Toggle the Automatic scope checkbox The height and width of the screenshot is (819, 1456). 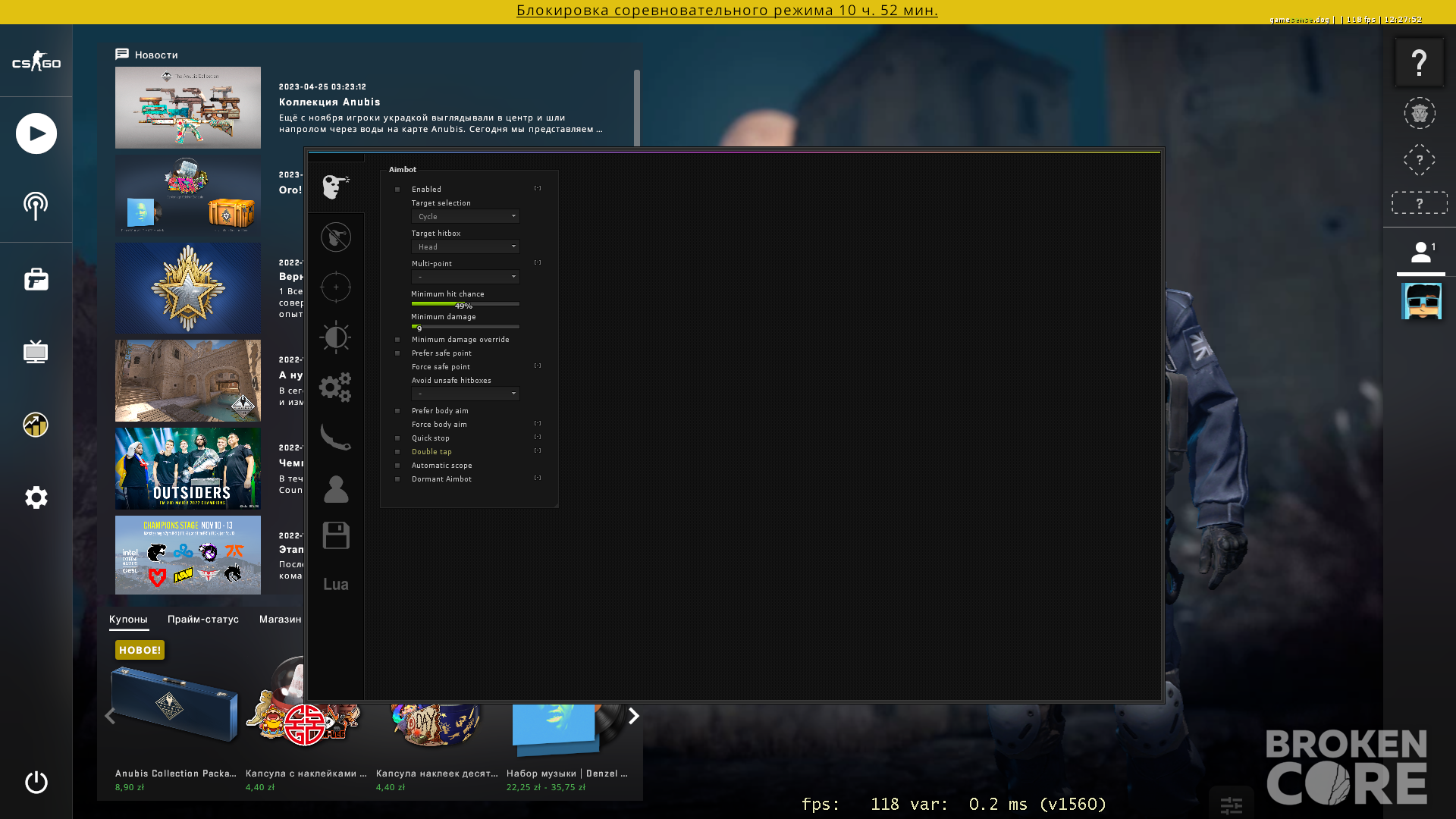tap(397, 466)
